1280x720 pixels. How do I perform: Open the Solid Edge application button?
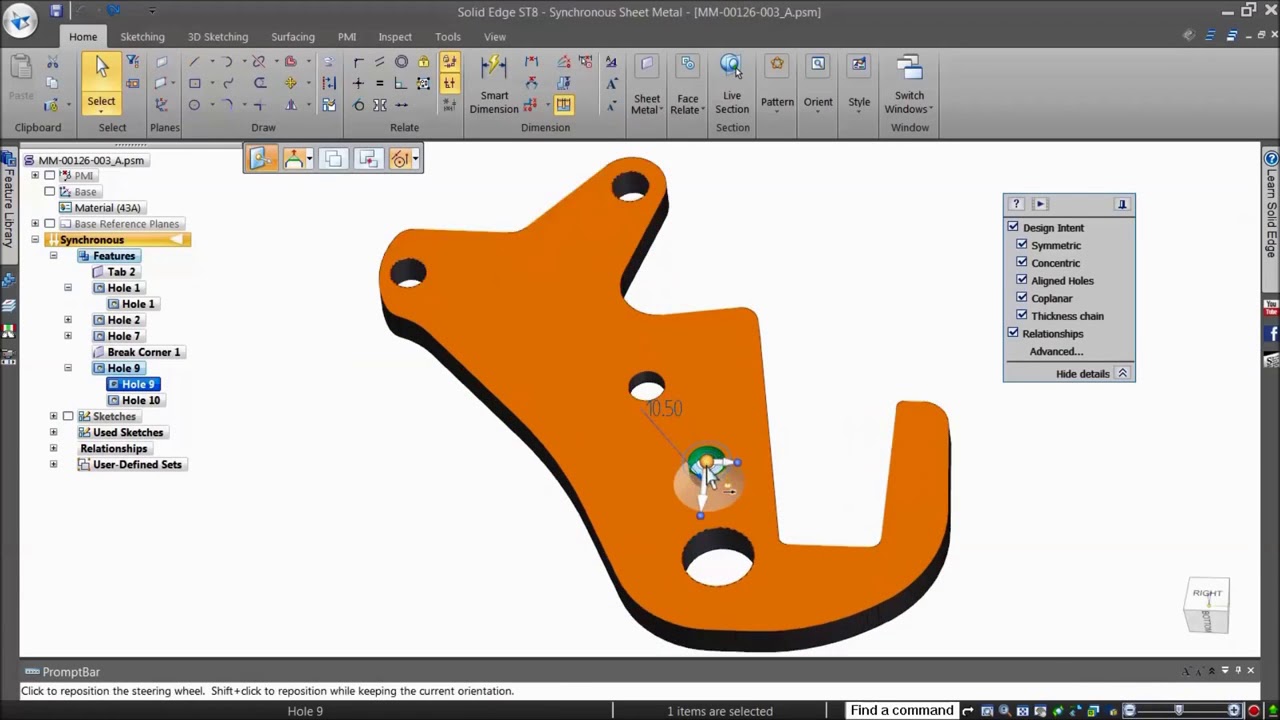coord(20,18)
